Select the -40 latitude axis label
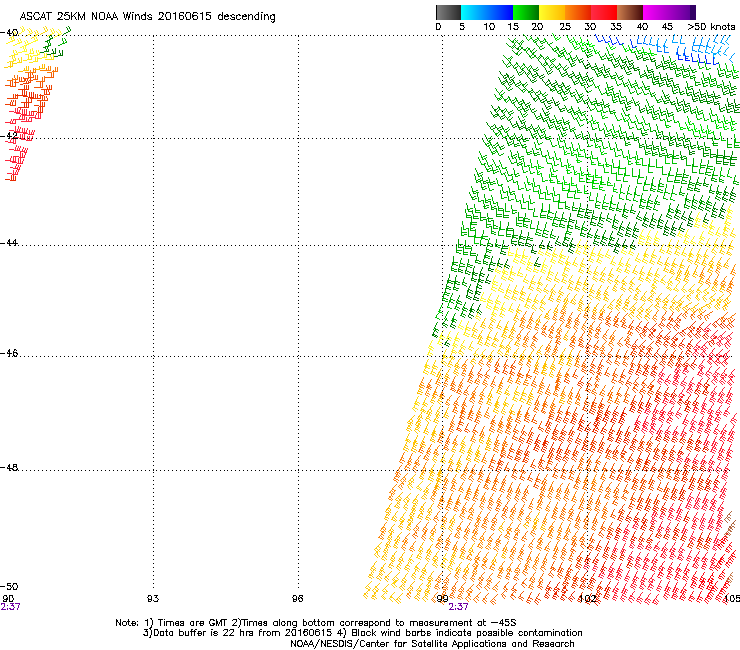The width and height of the screenshot is (740, 650). (x=9, y=33)
